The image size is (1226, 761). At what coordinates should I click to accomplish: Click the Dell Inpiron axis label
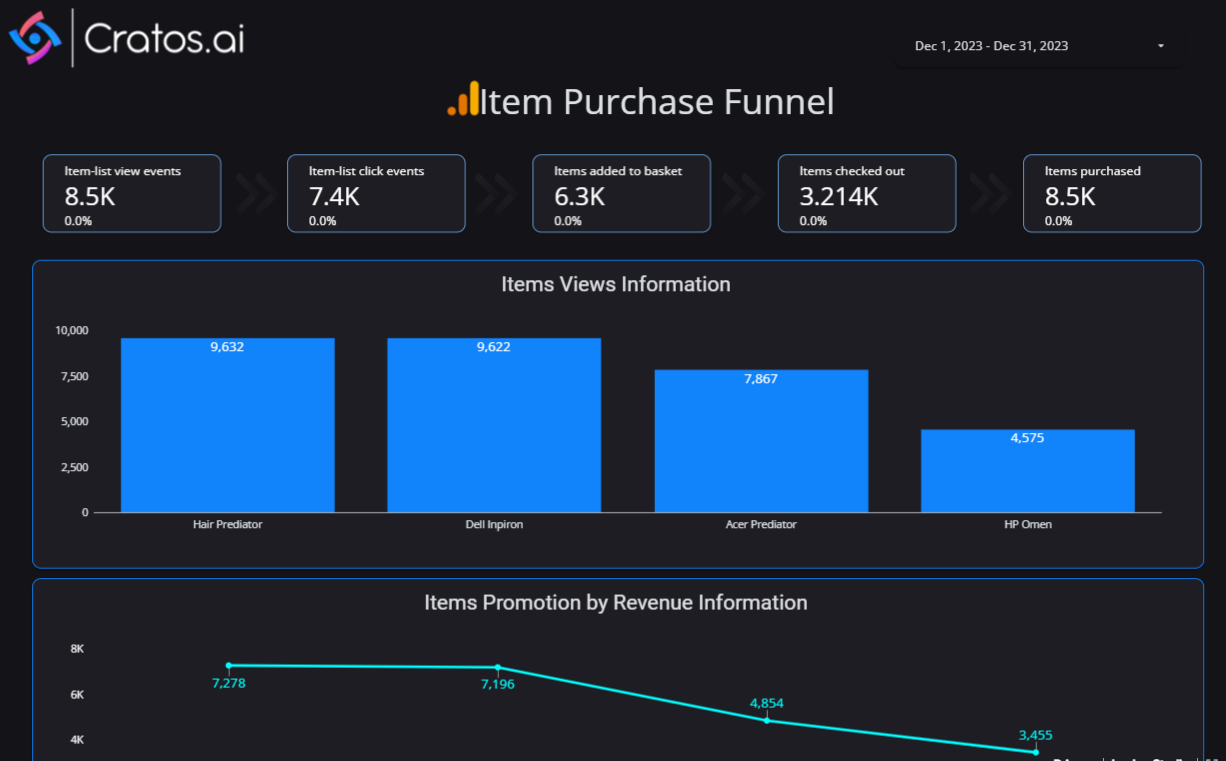[494, 524]
